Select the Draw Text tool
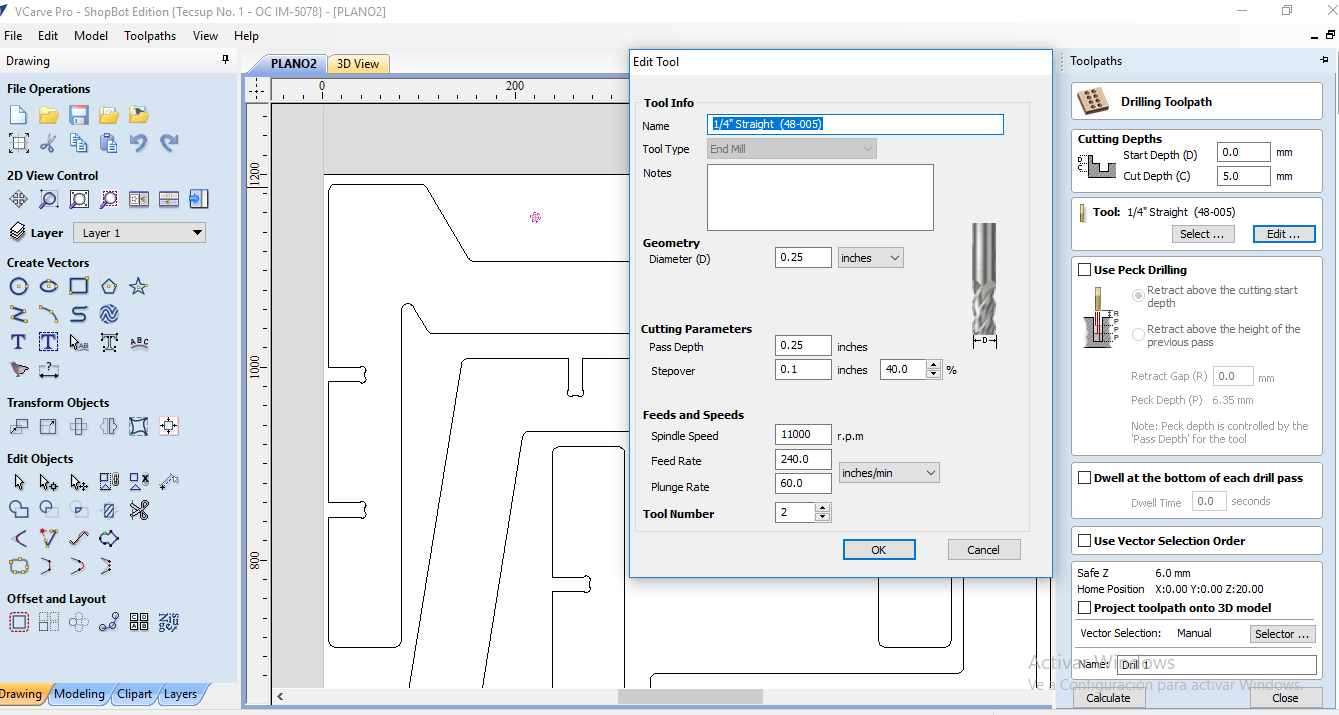The height and width of the screenshot is (715, 1339). (18, 342)
